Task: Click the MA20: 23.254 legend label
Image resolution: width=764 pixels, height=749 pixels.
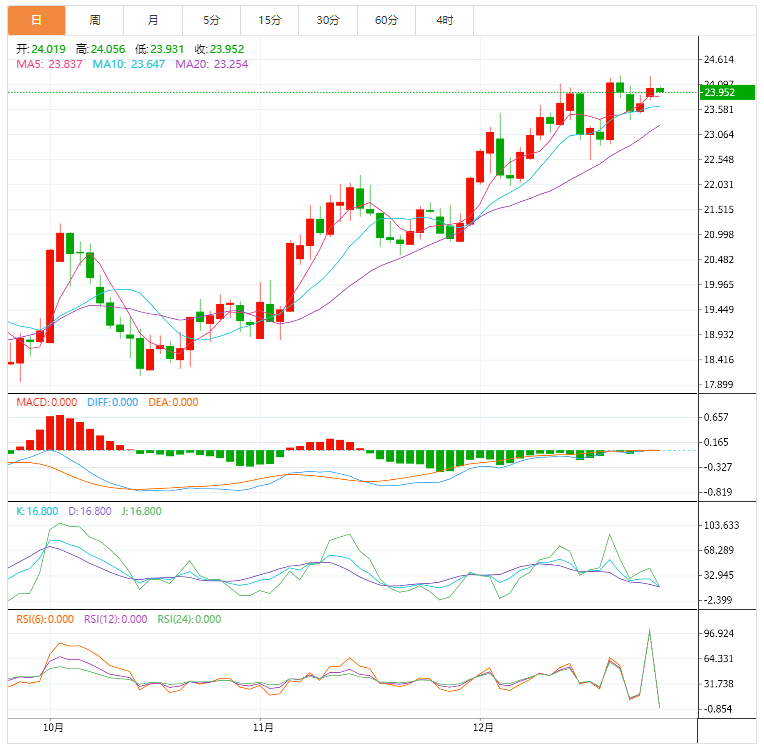Action: point(212,64)
